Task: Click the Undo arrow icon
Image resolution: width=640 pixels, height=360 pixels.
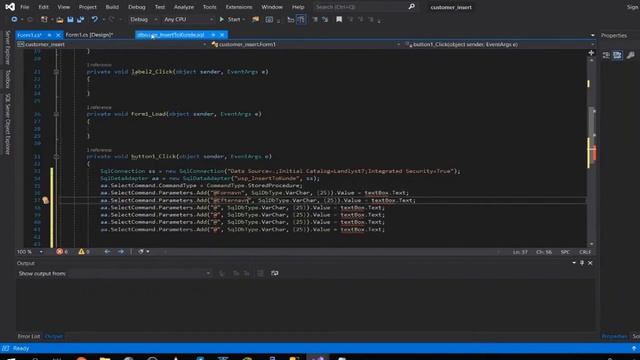Action: coord(95,19)
